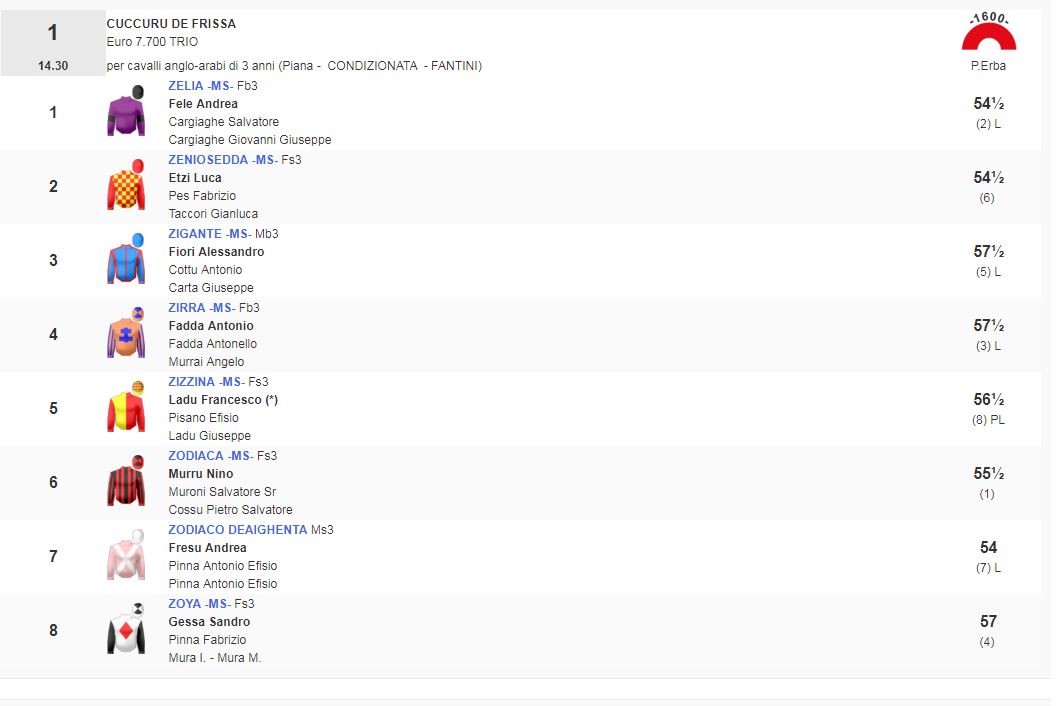This screenshot has height=706, width=1059.
Task: Open horse link ZIGANTE -MS-
Action: pos(209,234)
